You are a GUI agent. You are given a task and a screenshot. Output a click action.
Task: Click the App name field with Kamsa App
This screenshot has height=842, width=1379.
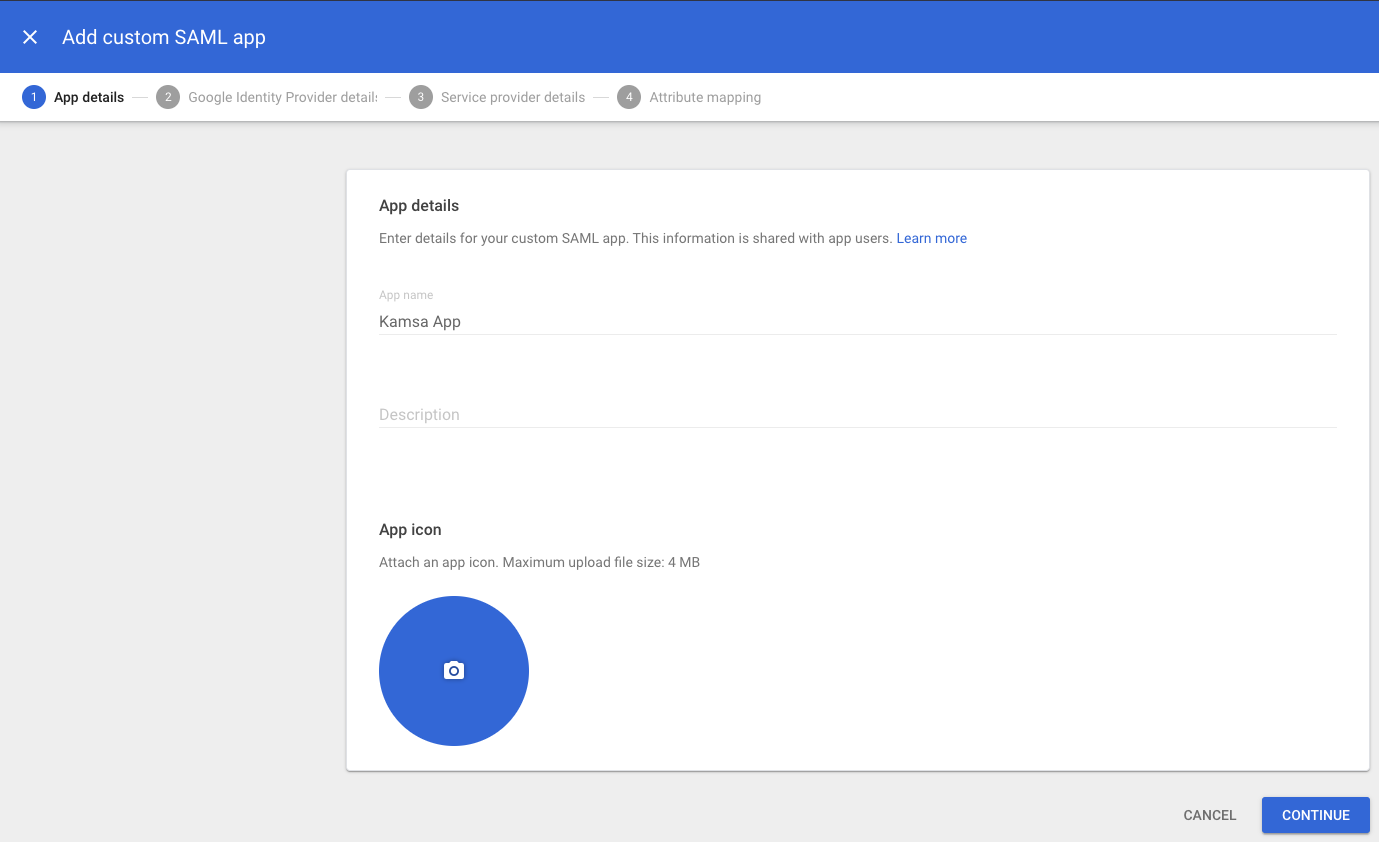coord(857,322)
